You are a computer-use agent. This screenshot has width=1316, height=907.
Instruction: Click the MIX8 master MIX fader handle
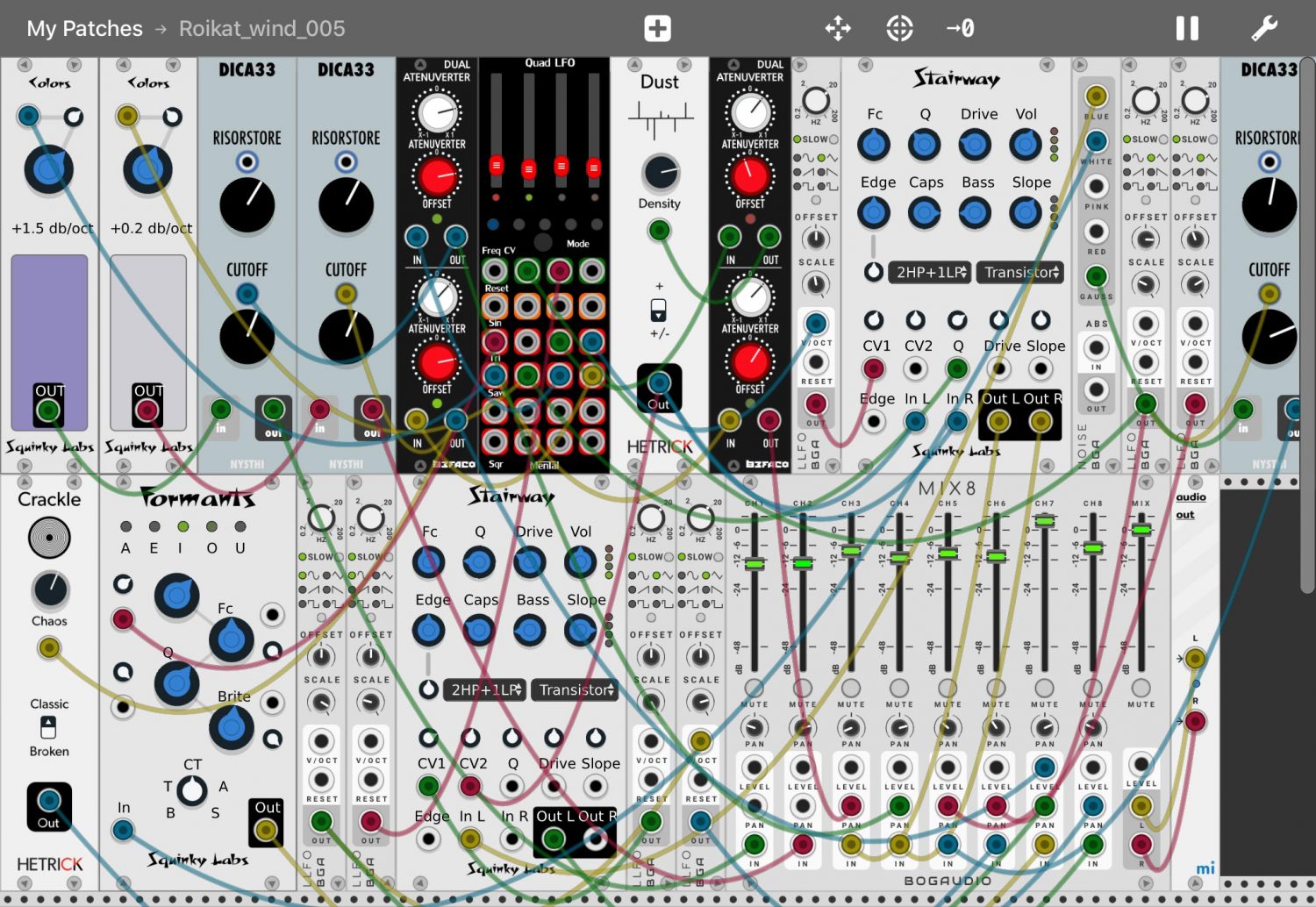click(1141, 530)
